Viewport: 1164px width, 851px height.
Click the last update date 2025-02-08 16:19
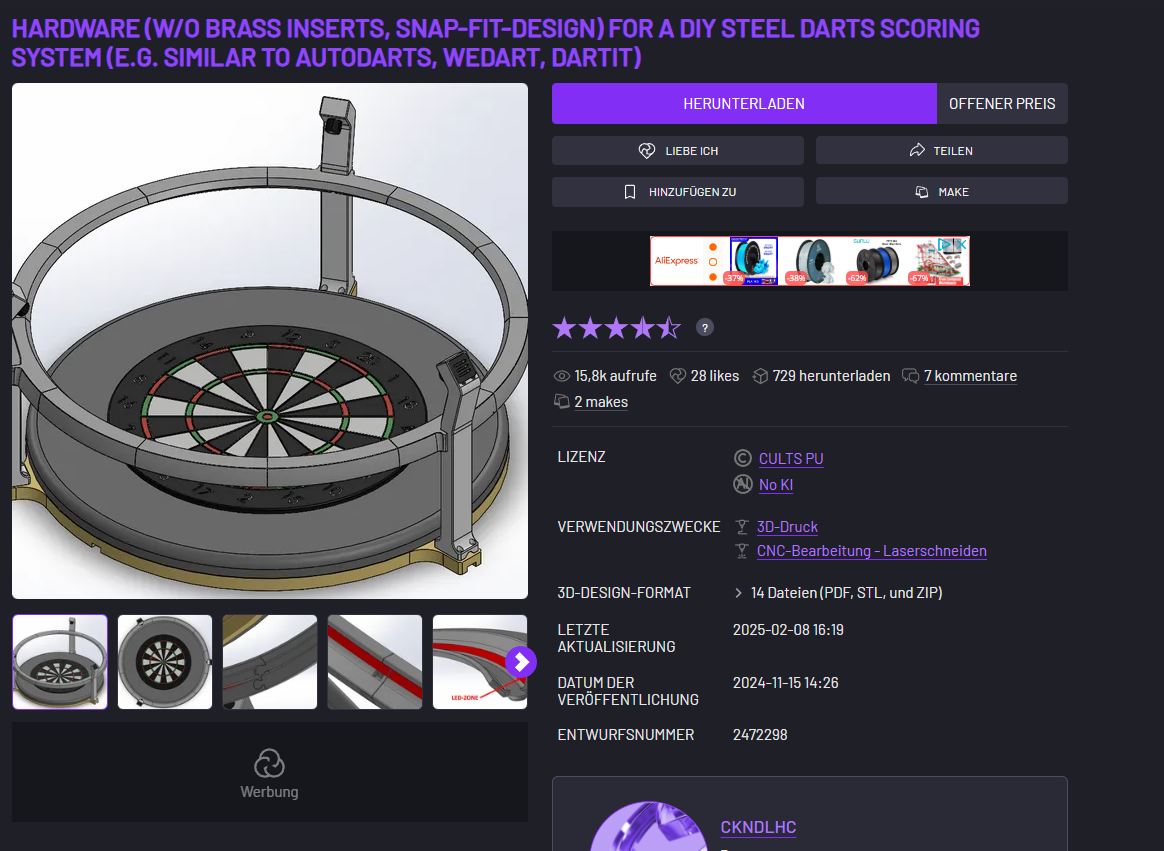(x=788, y=630)
